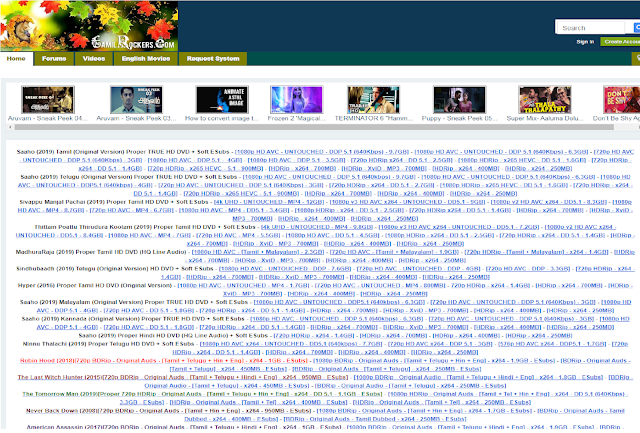Image resolution: width=640 pixels, height=433 pixels.
Task: Click the 'How to convert image' caption link
Action: [x=222, y=118]
